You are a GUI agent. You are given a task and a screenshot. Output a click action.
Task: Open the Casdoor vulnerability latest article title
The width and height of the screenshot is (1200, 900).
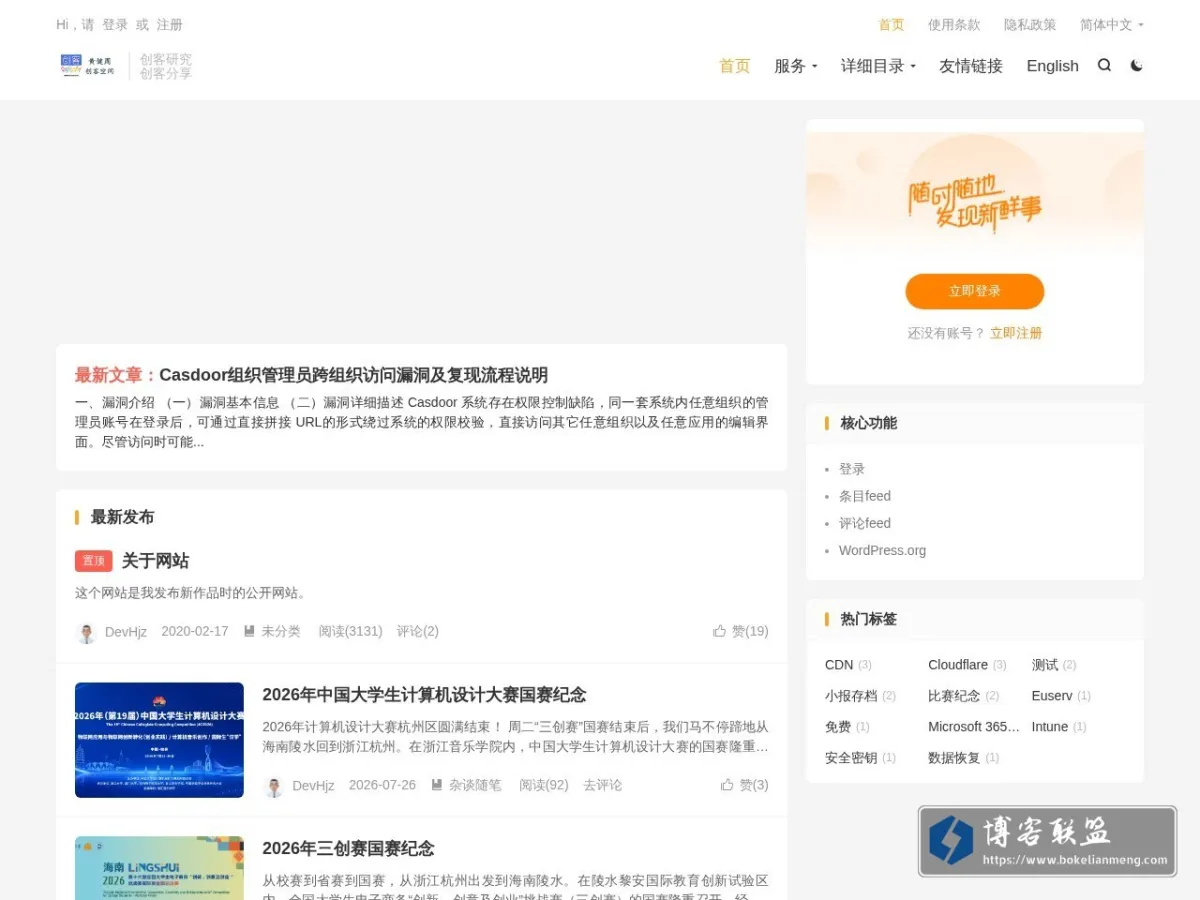click(x=353, y=375)
